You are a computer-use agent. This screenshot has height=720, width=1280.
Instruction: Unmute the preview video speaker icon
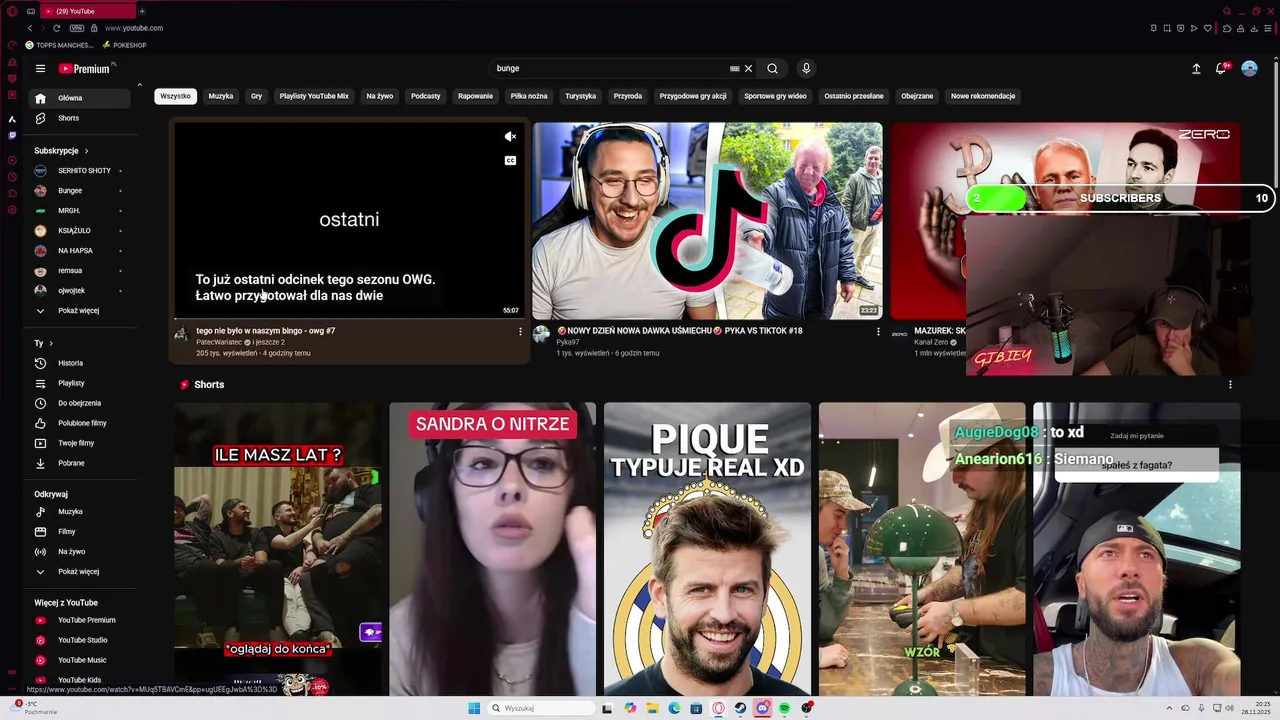click(510, 137)
